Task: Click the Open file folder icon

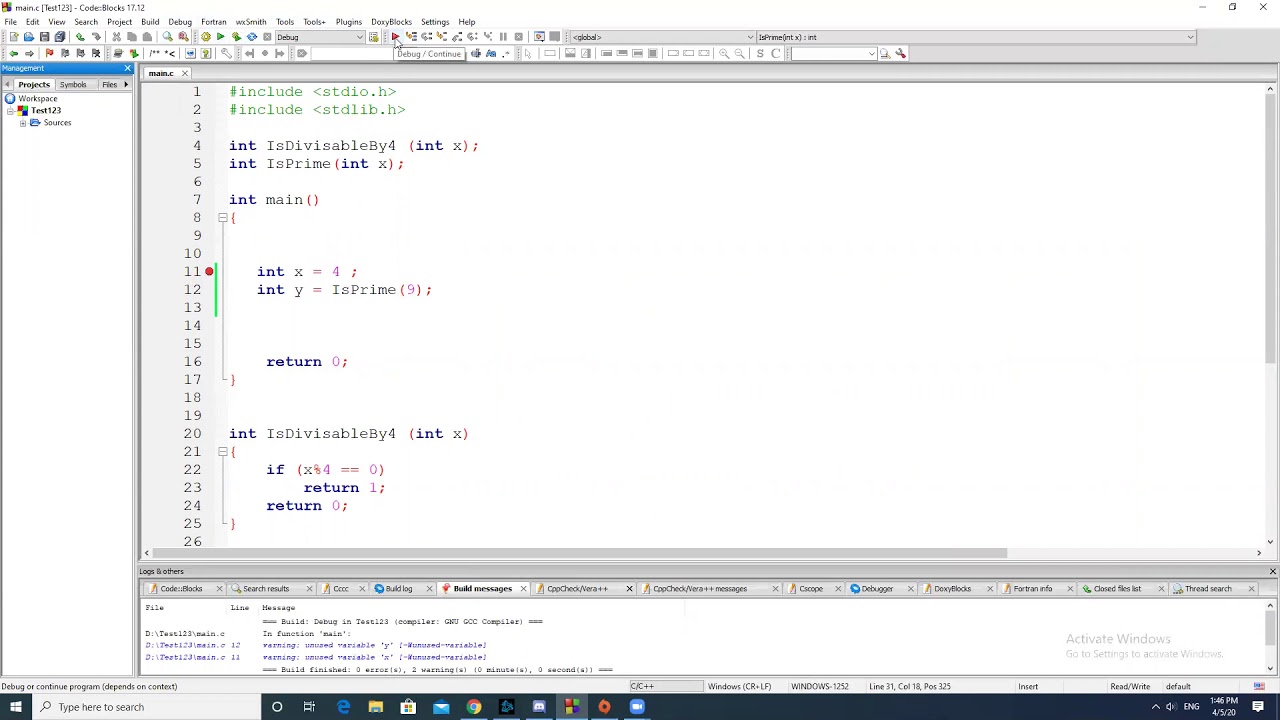Action: pyautogui.click(x=29, y=37)
